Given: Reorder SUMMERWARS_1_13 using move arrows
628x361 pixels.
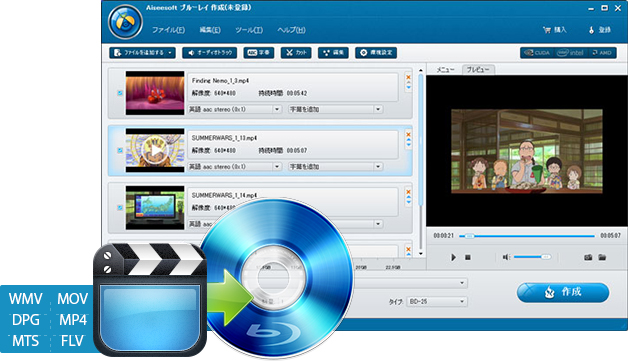Looking at the screenshot, I should pos(408,143).
